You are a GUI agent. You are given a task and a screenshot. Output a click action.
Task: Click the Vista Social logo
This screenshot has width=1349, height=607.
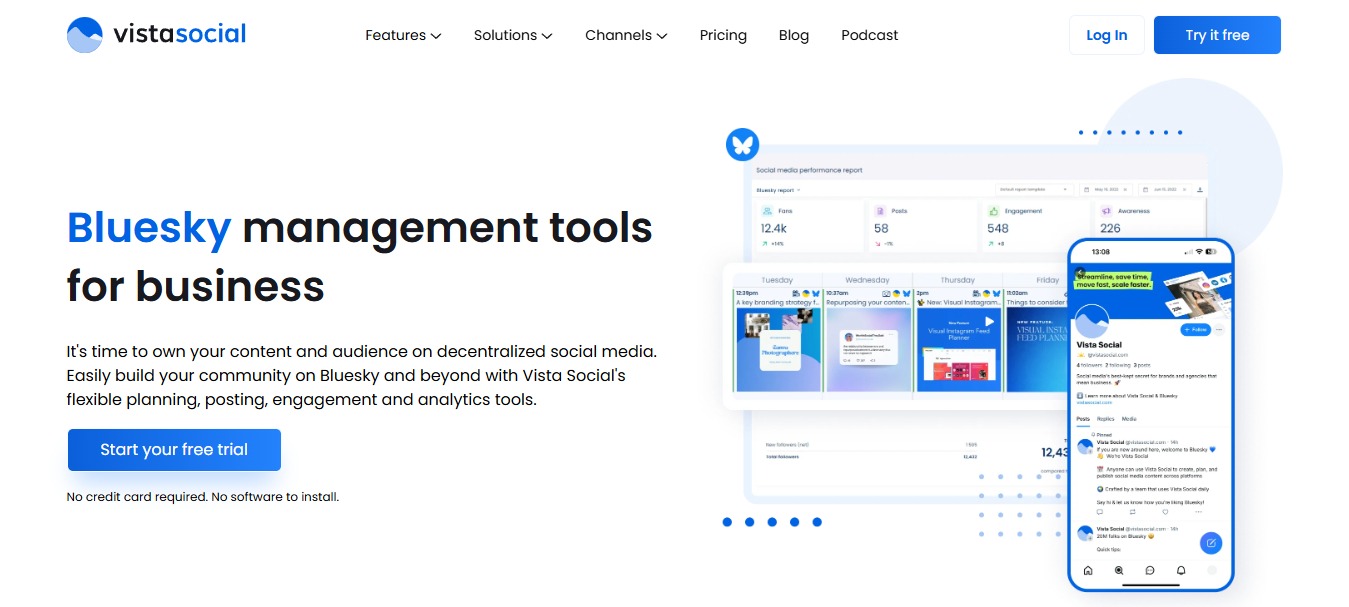pyautogui.click(x=155, y=34)
